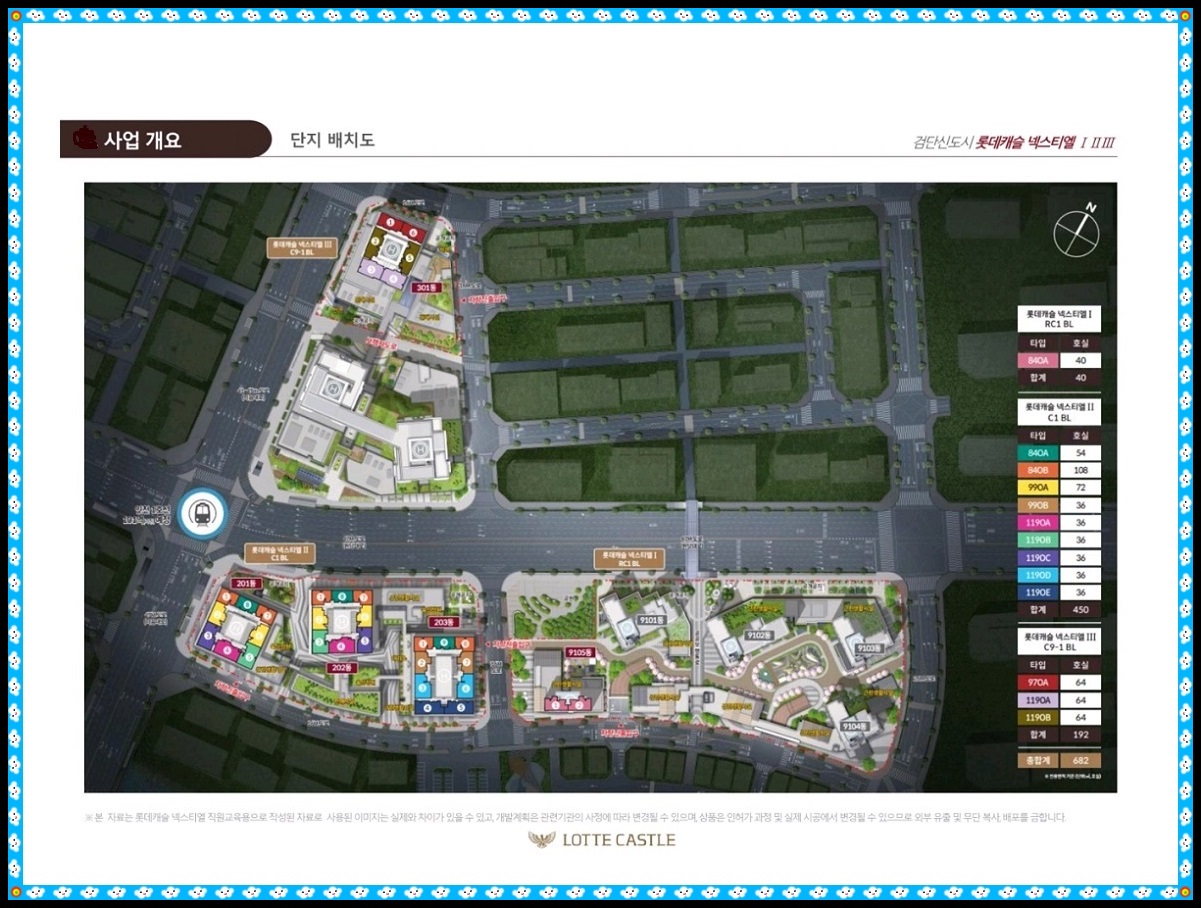Viewport: 1201px width, 908px height.
Task: Click the disclaimer footnote text below the map
Action: point(576,817)
